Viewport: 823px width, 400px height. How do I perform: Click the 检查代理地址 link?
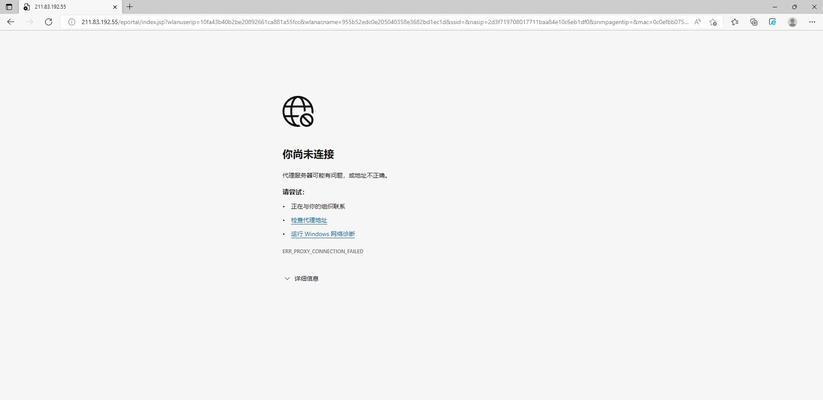click(x=309, y=220)
